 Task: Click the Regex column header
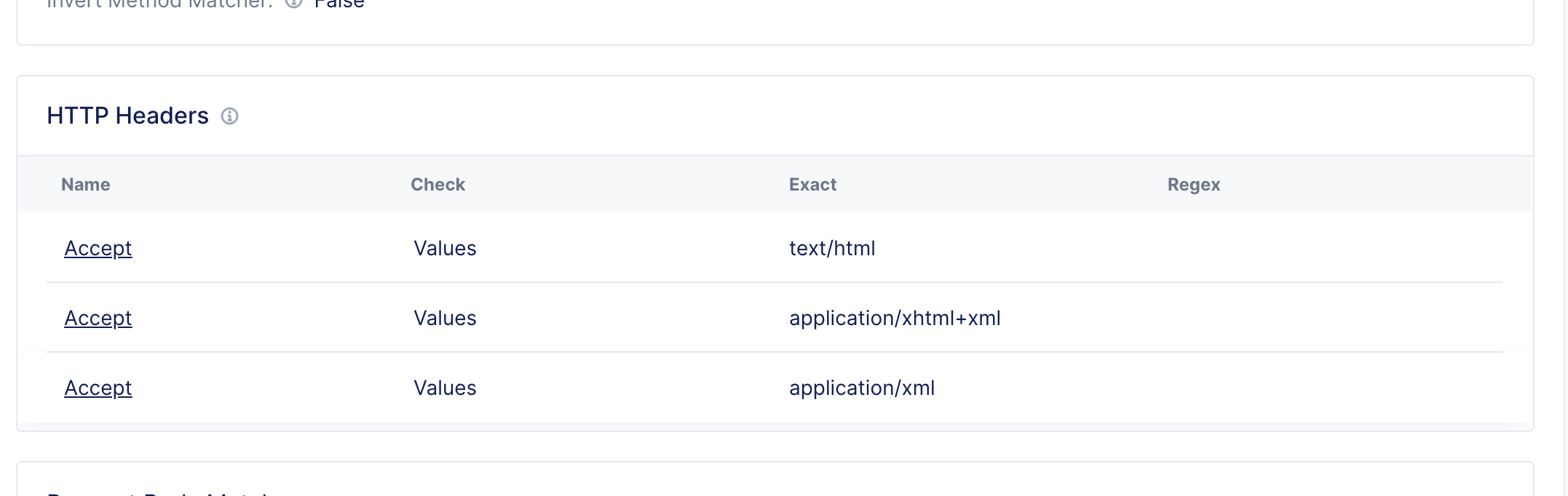tap(1193, 184)
